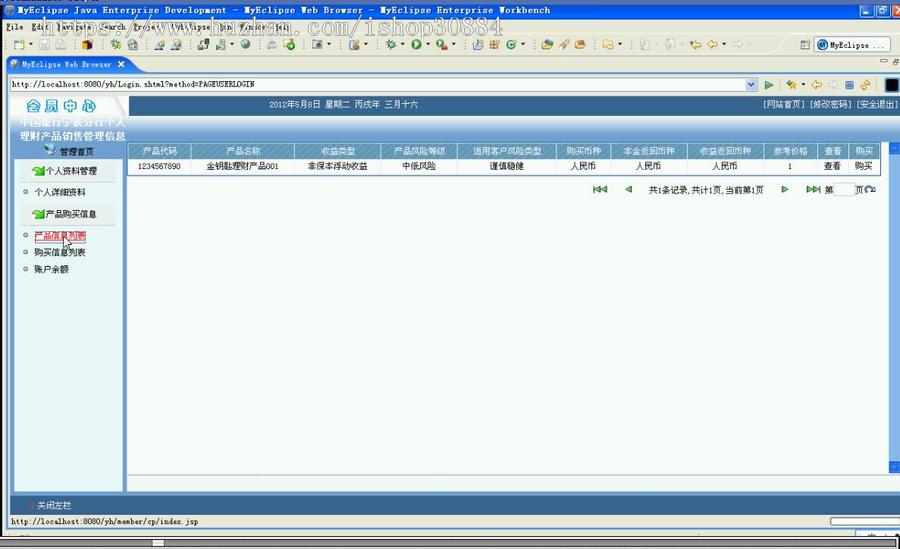This screenshot has height=549, width=900.
Task: Click the green C new class icon
Action: coord(511,44)
